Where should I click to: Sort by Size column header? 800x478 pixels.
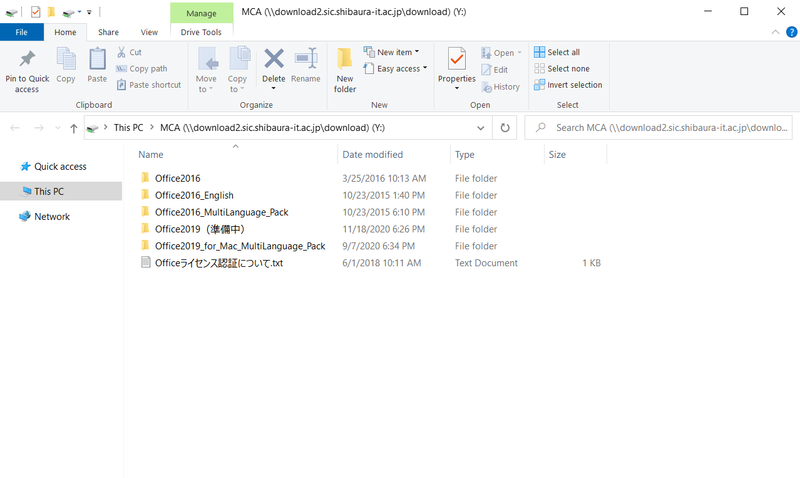pos(557,155)
